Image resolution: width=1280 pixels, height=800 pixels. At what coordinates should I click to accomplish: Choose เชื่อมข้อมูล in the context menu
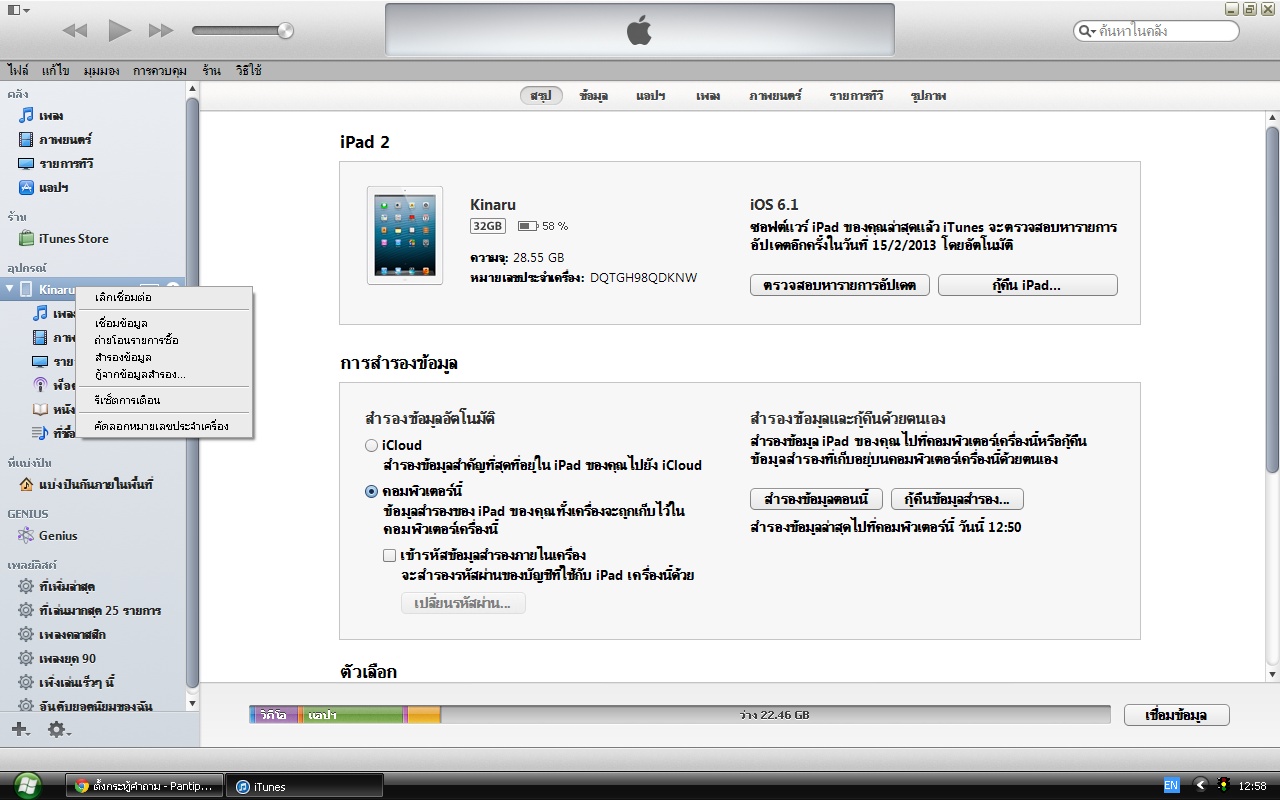pos(166,323)
